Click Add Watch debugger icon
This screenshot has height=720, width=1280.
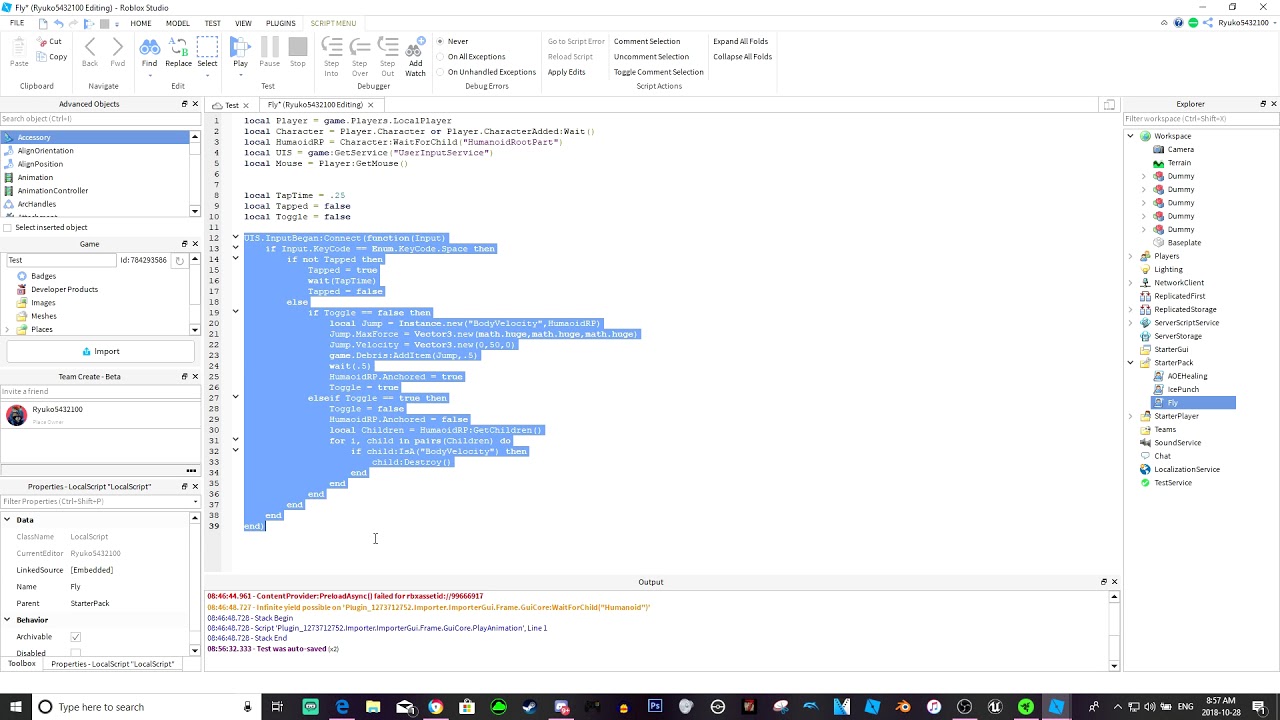pyautogui.click(x=415, y=56)
